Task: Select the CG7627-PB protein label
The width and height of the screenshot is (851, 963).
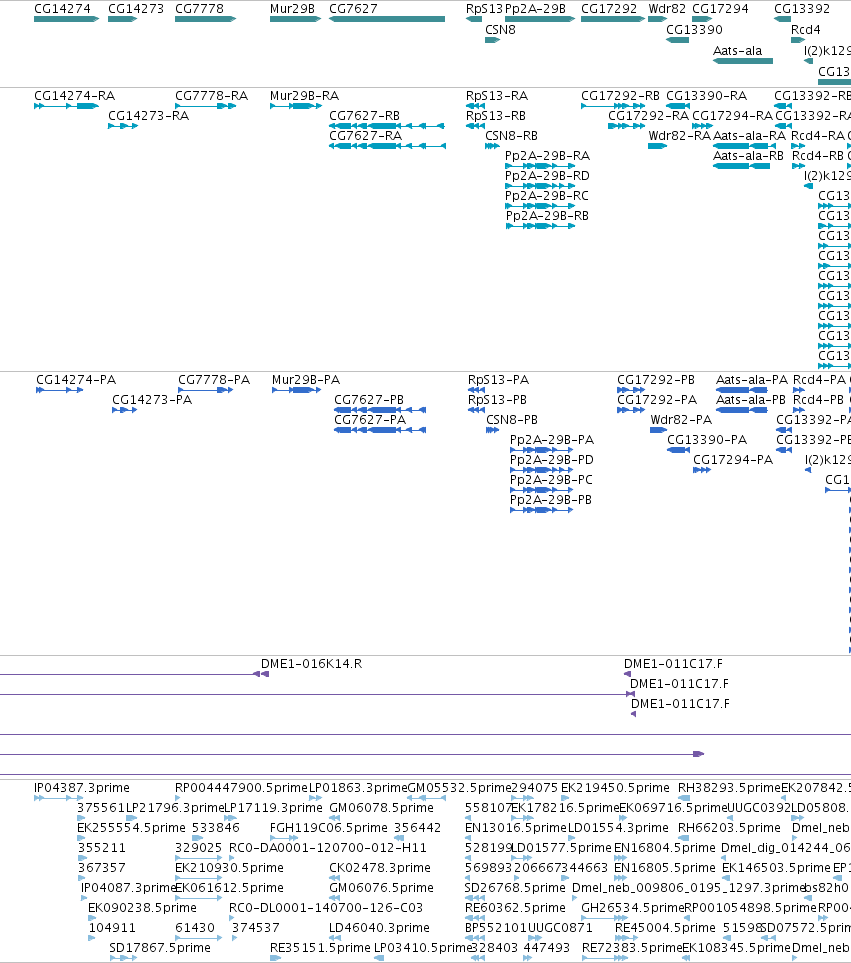Action: pyautogui.click(x=369, y=399)
